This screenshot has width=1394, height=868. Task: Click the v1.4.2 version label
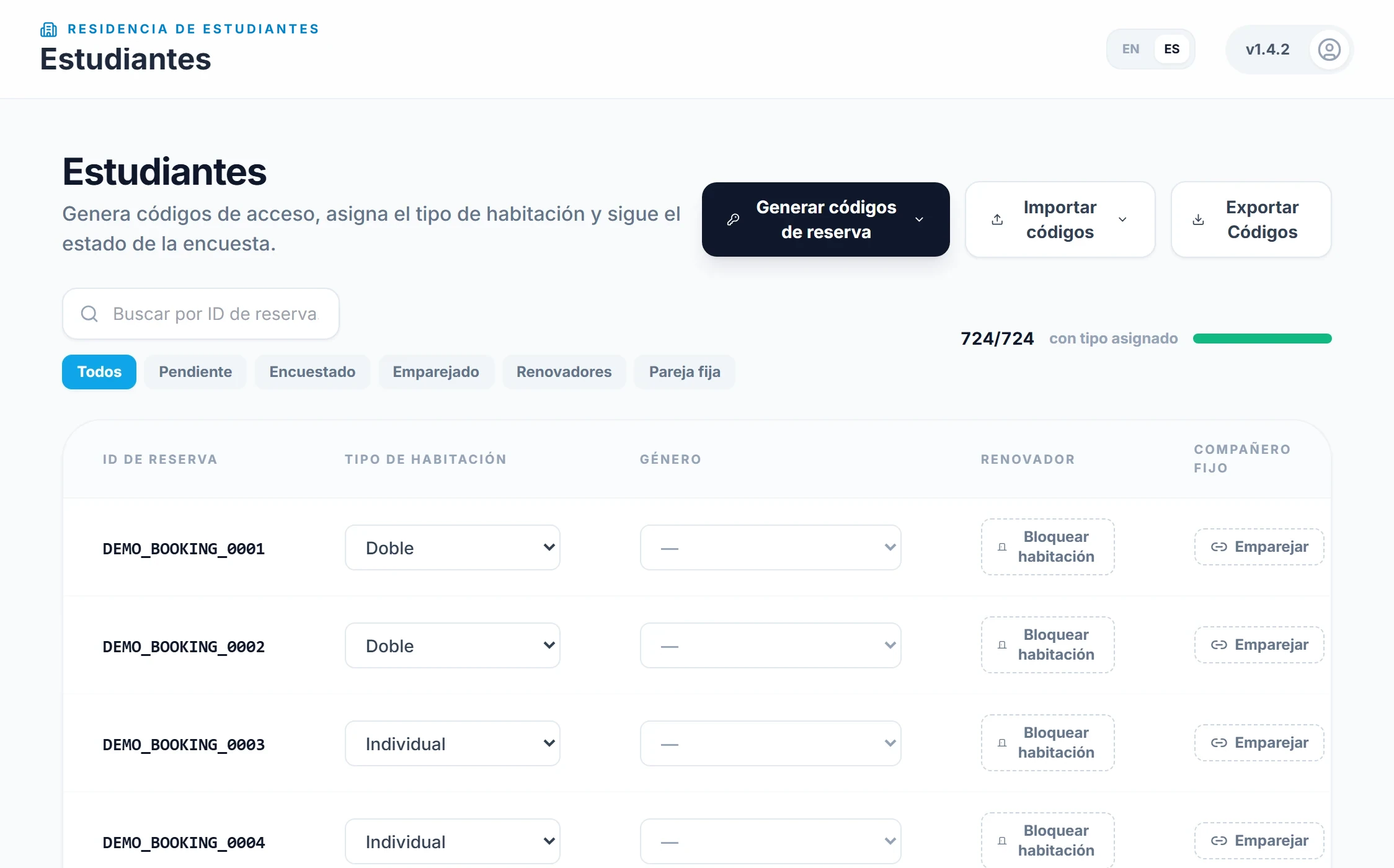(1267, 50)
